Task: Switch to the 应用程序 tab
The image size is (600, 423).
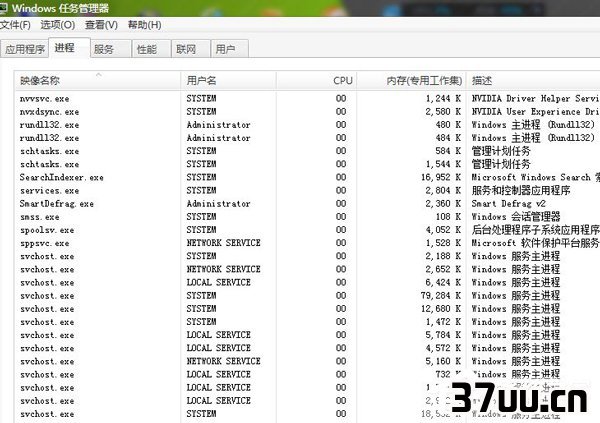Action: pos(25,49)
